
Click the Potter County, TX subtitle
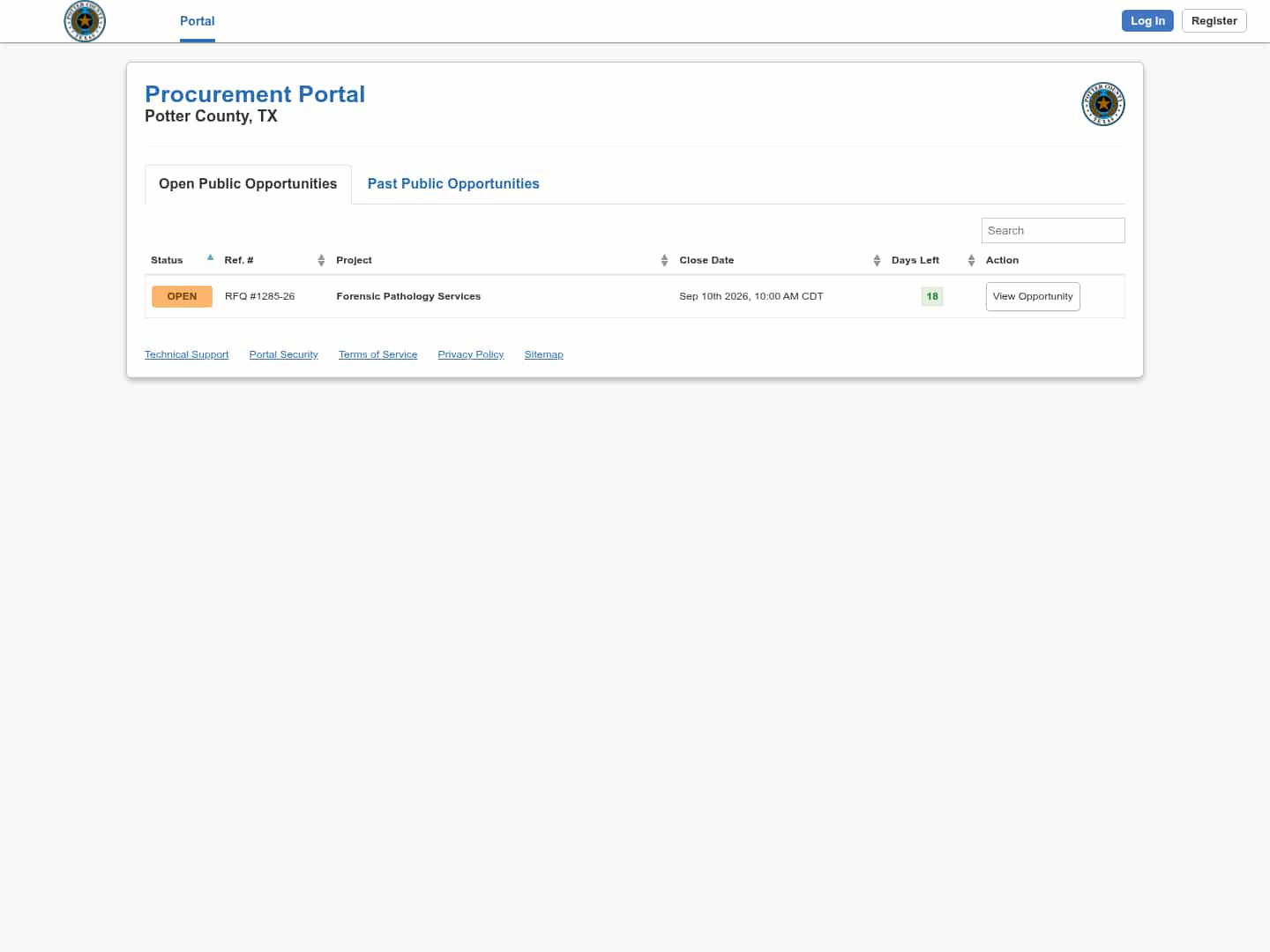click(211, 116)
